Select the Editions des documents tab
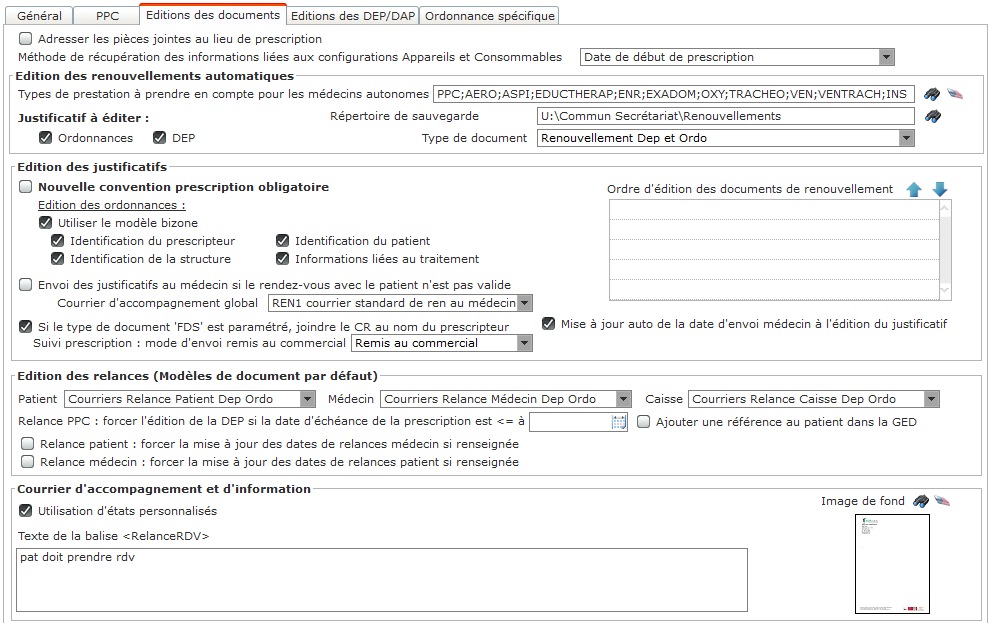This screenshot has width=991, height=623. tap(212, 15)
